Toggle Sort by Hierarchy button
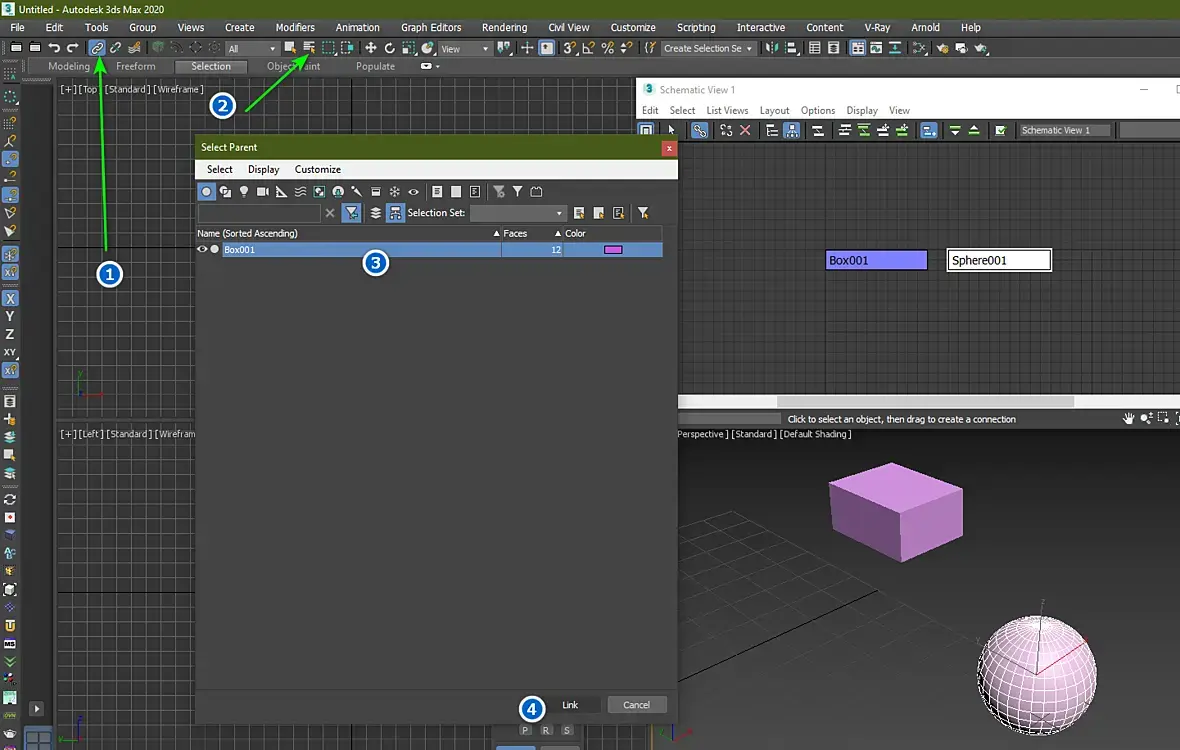This screenshot has width=1180, height=750. (x=395, y=213)
